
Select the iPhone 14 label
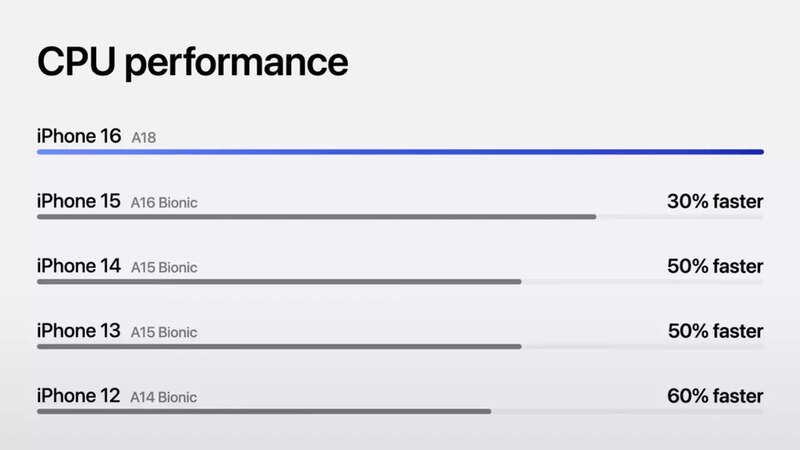pyautogui.click(x=78, y=266)
